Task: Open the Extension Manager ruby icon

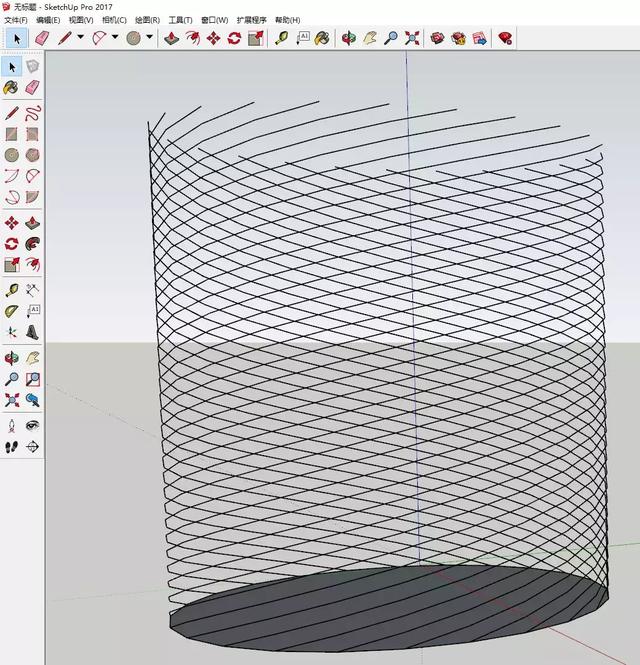Action: (506, 39)
